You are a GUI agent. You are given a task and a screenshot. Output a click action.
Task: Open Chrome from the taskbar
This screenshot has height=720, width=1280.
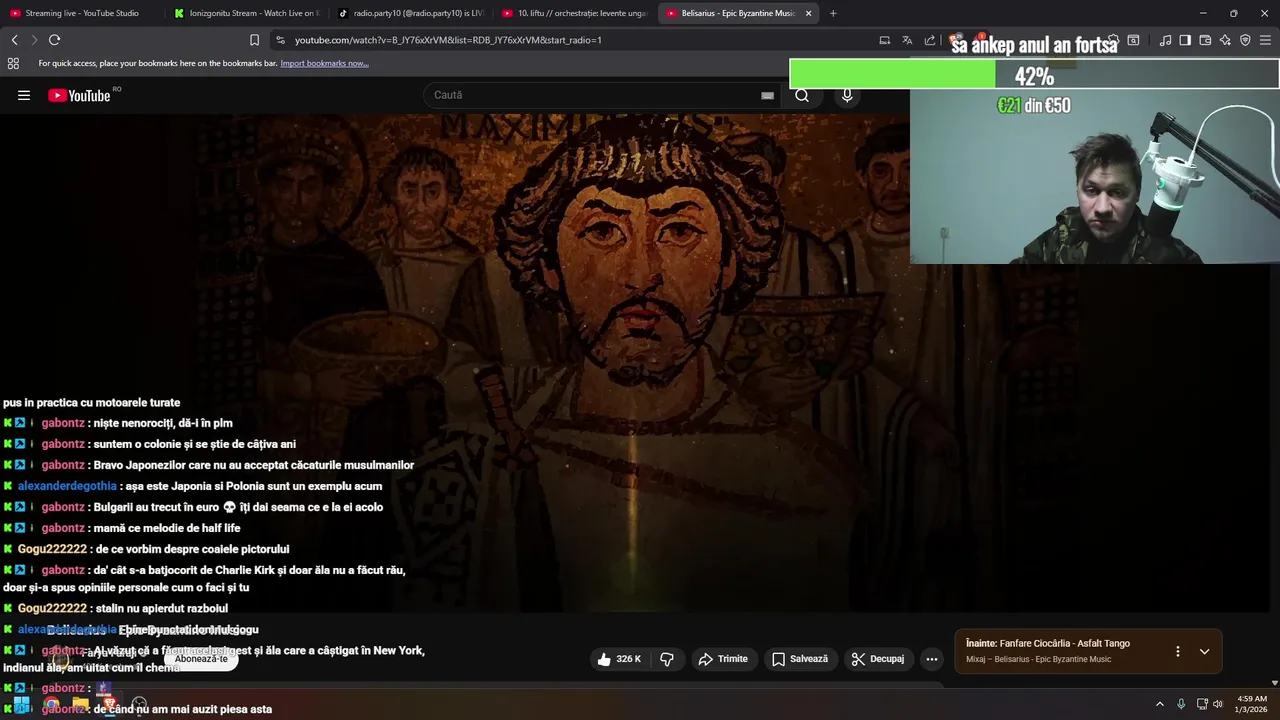tap(51, 704)
